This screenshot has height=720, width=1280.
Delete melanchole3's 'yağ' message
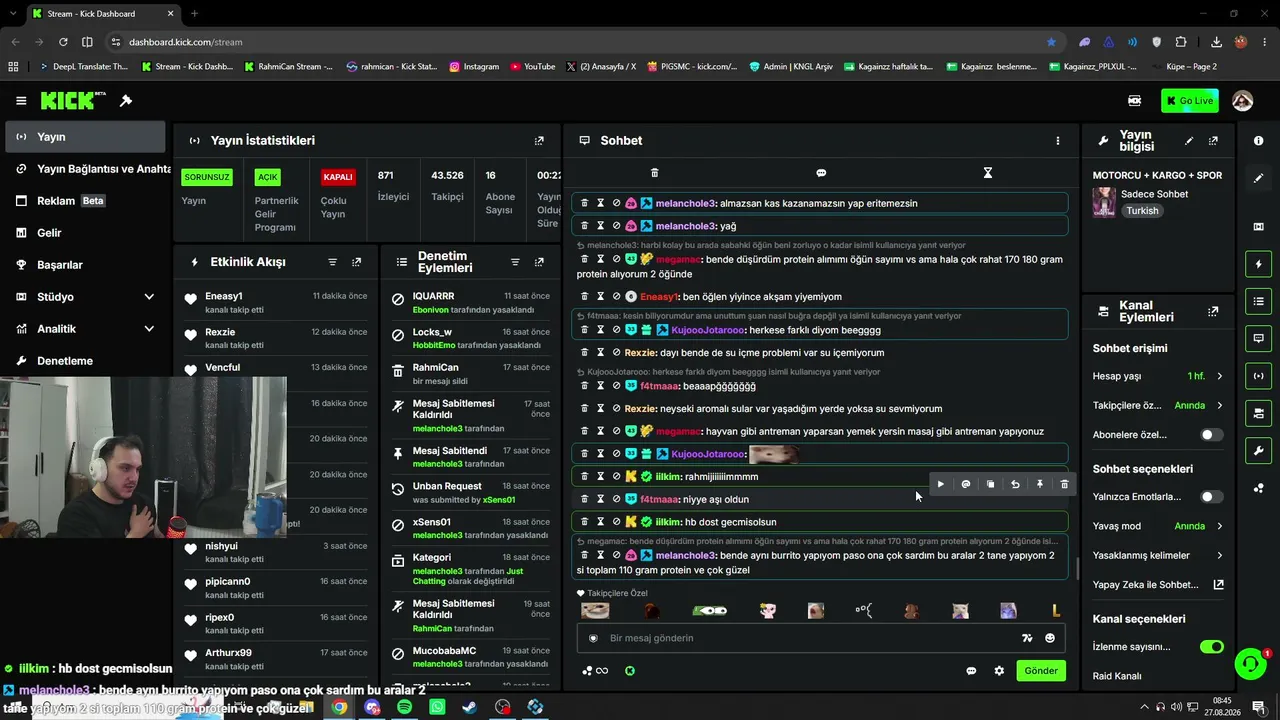coord(585,226)
